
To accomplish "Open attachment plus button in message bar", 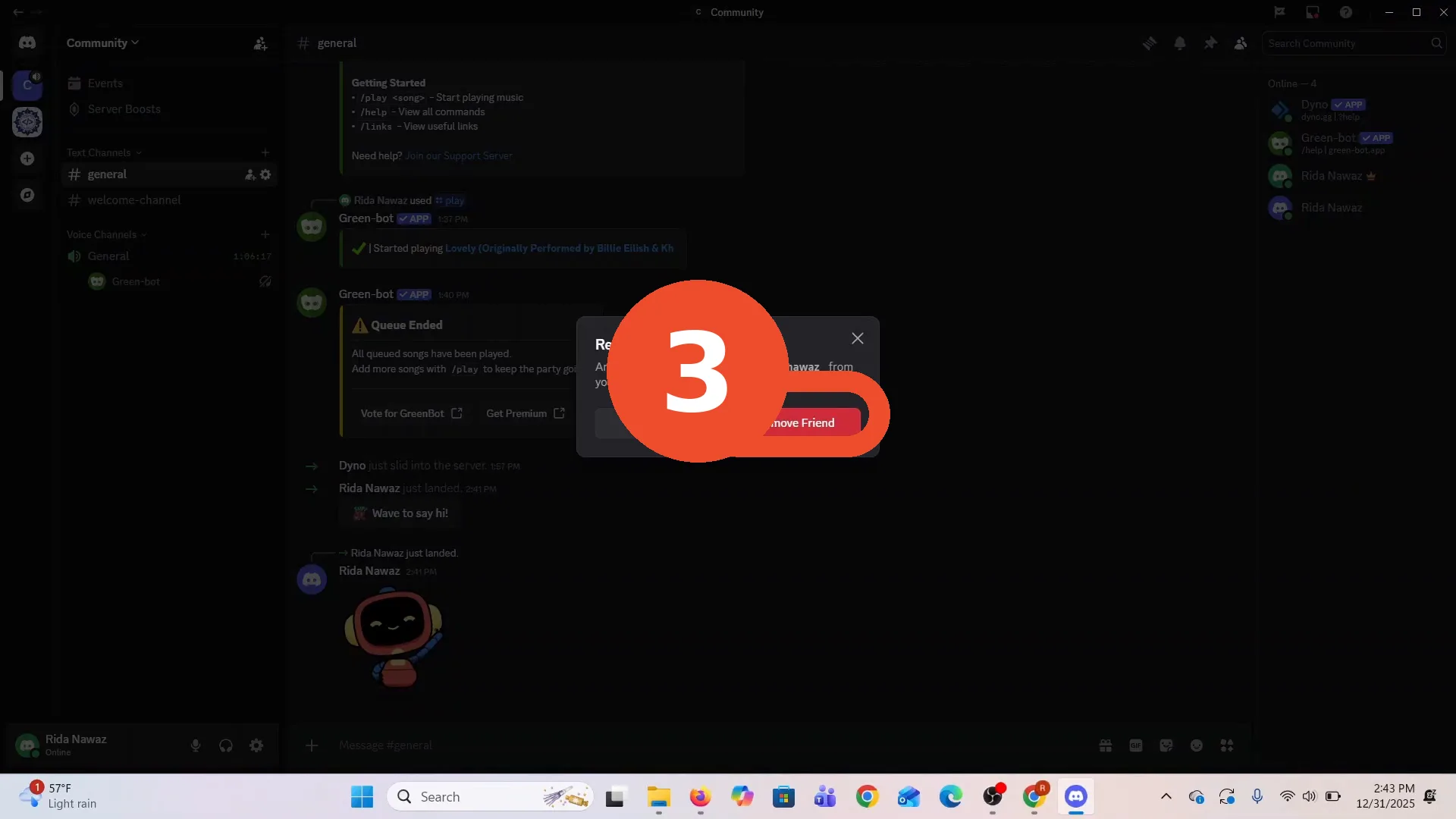I will click(x=312, y=745).
